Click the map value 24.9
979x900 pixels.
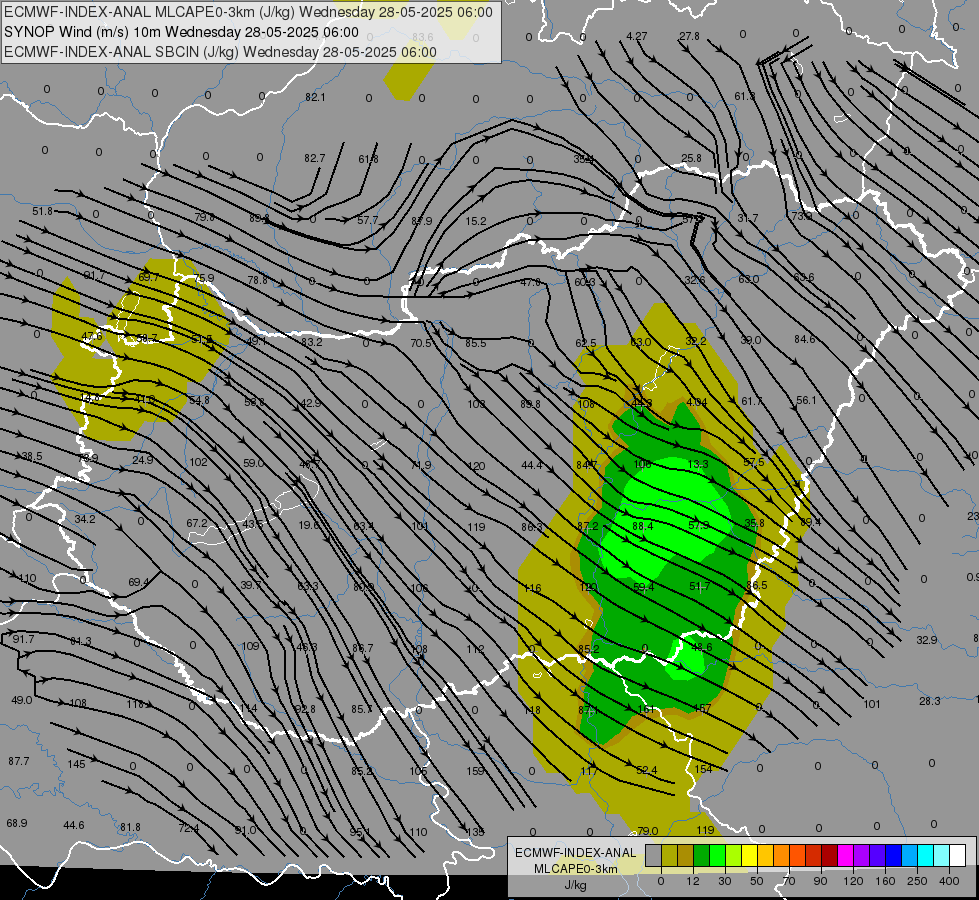[142, 460]
